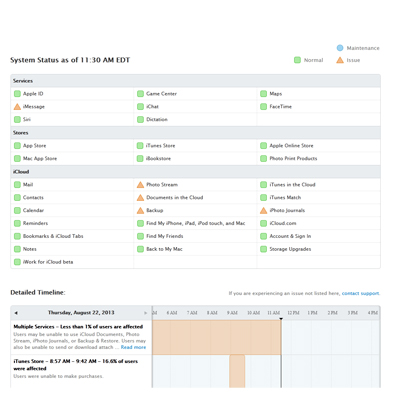
Task: Click the iMessage service name
Action: point(34,107)
